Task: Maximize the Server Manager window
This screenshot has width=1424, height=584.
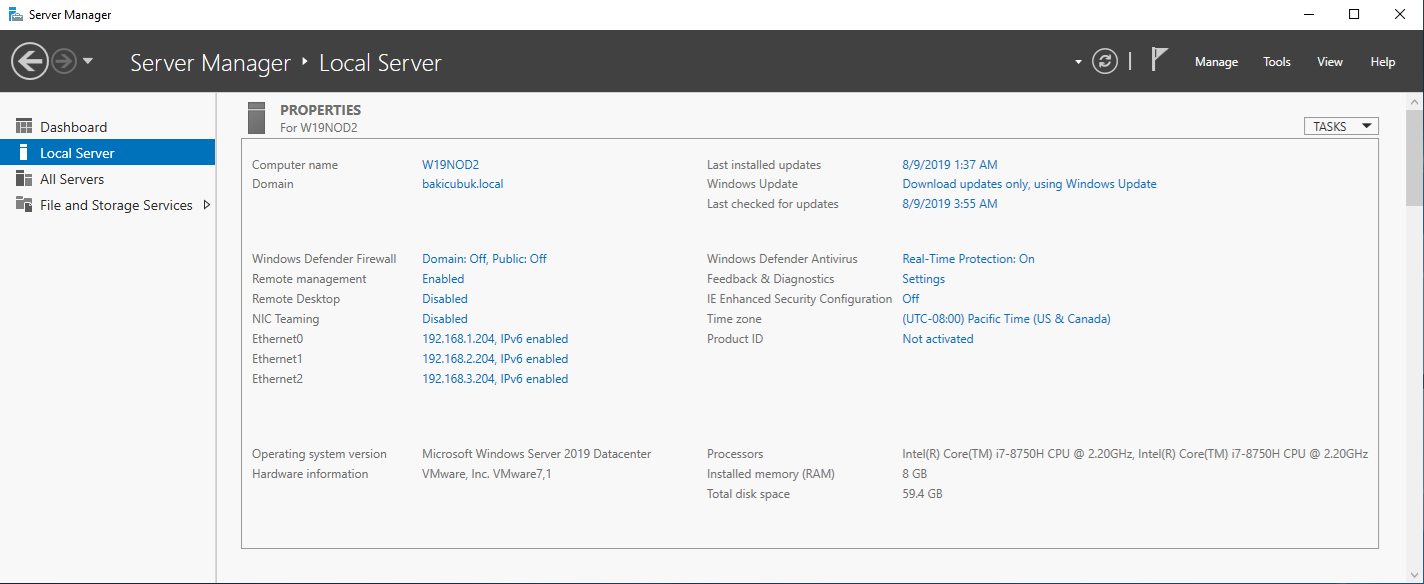Action: coord(1354,14)
